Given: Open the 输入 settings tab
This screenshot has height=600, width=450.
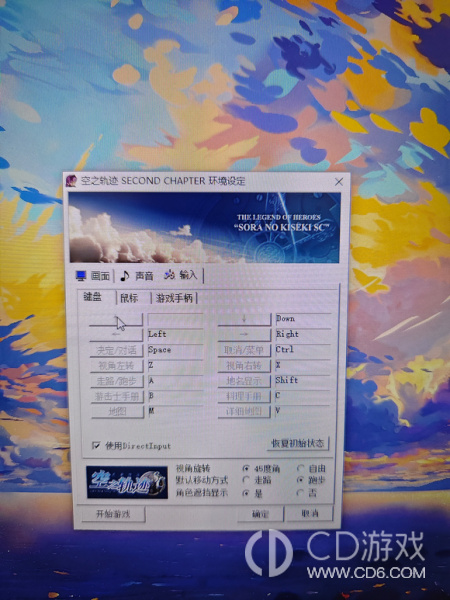Looking at the screenshot, I should (181, 275).
